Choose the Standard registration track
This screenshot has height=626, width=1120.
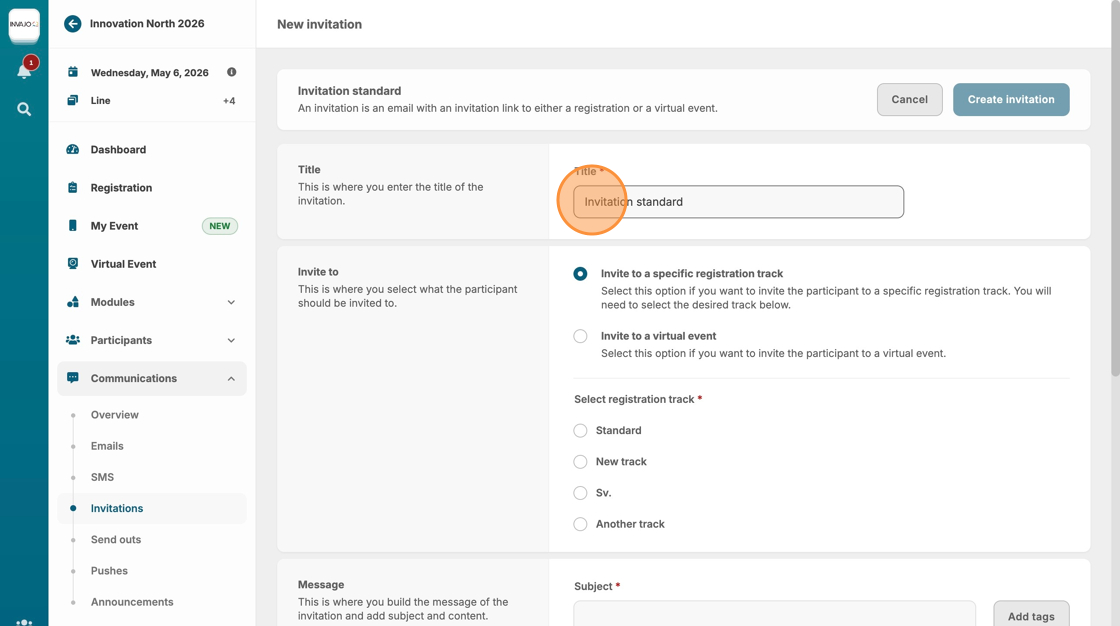coord(580,431)
